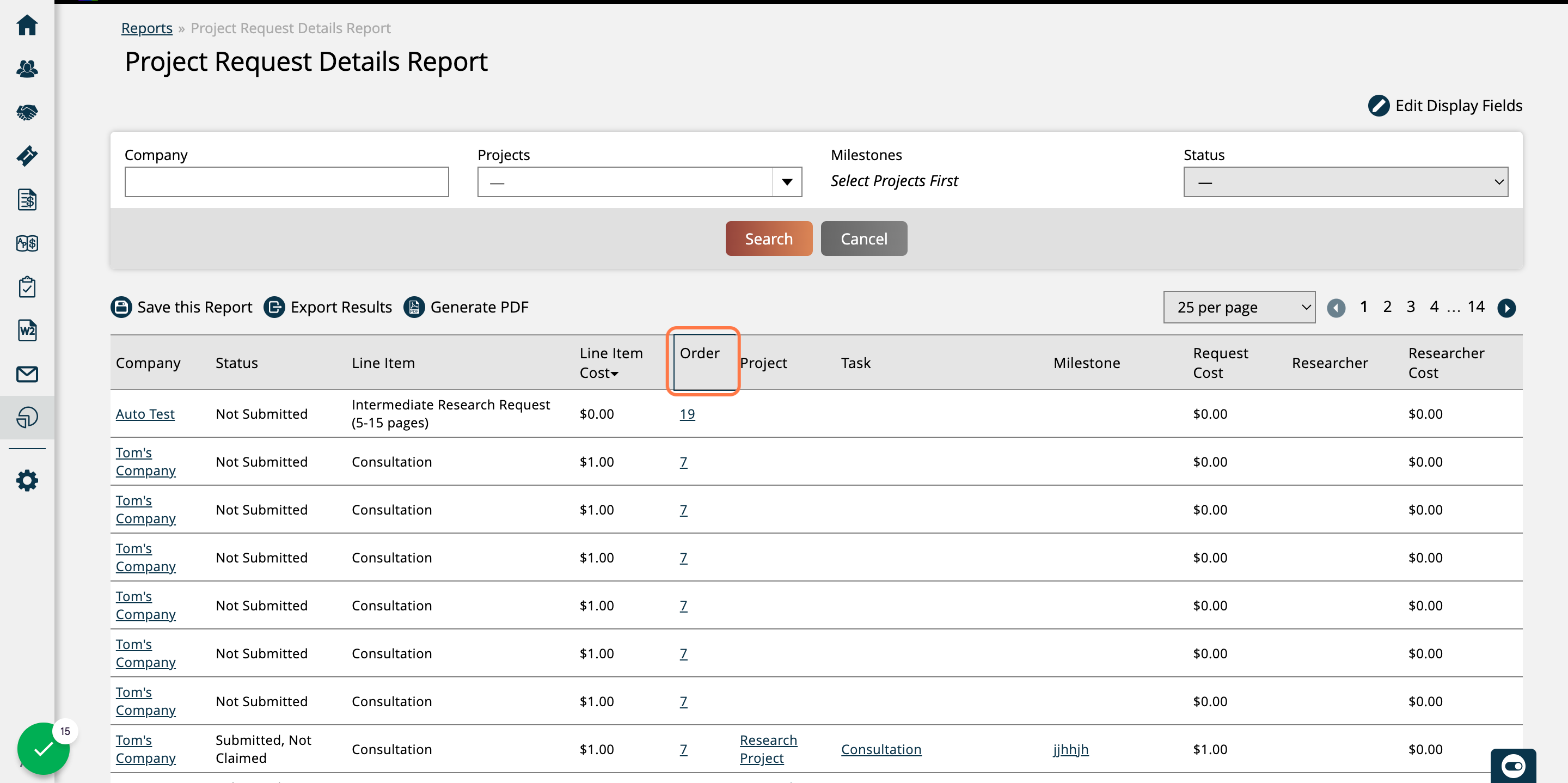
Task: Click the Save this Report icon
Action: [x=121, y=307]
